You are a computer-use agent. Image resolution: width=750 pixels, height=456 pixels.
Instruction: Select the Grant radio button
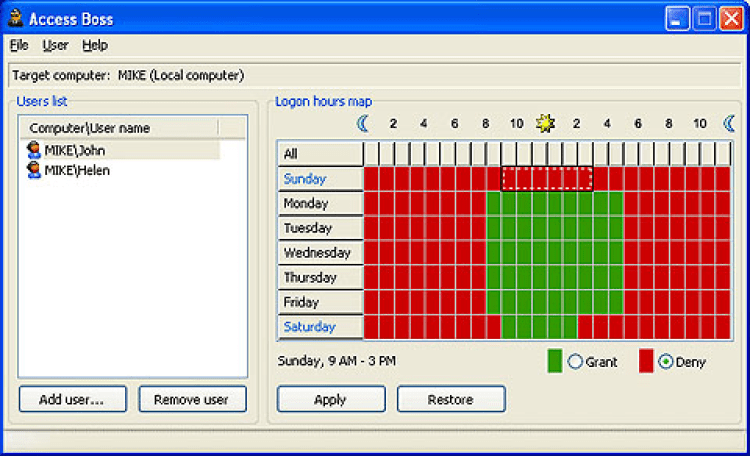click(x=575, y=361)
